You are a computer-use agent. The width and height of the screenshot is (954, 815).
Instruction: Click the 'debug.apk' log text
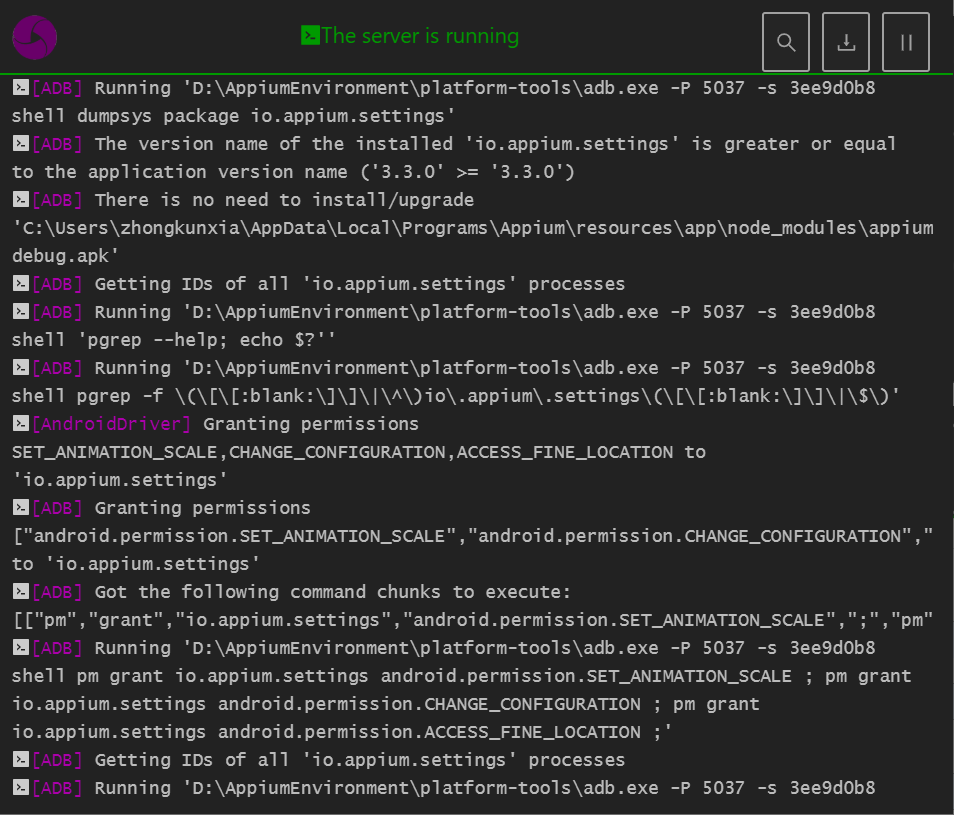coord(66,256)
